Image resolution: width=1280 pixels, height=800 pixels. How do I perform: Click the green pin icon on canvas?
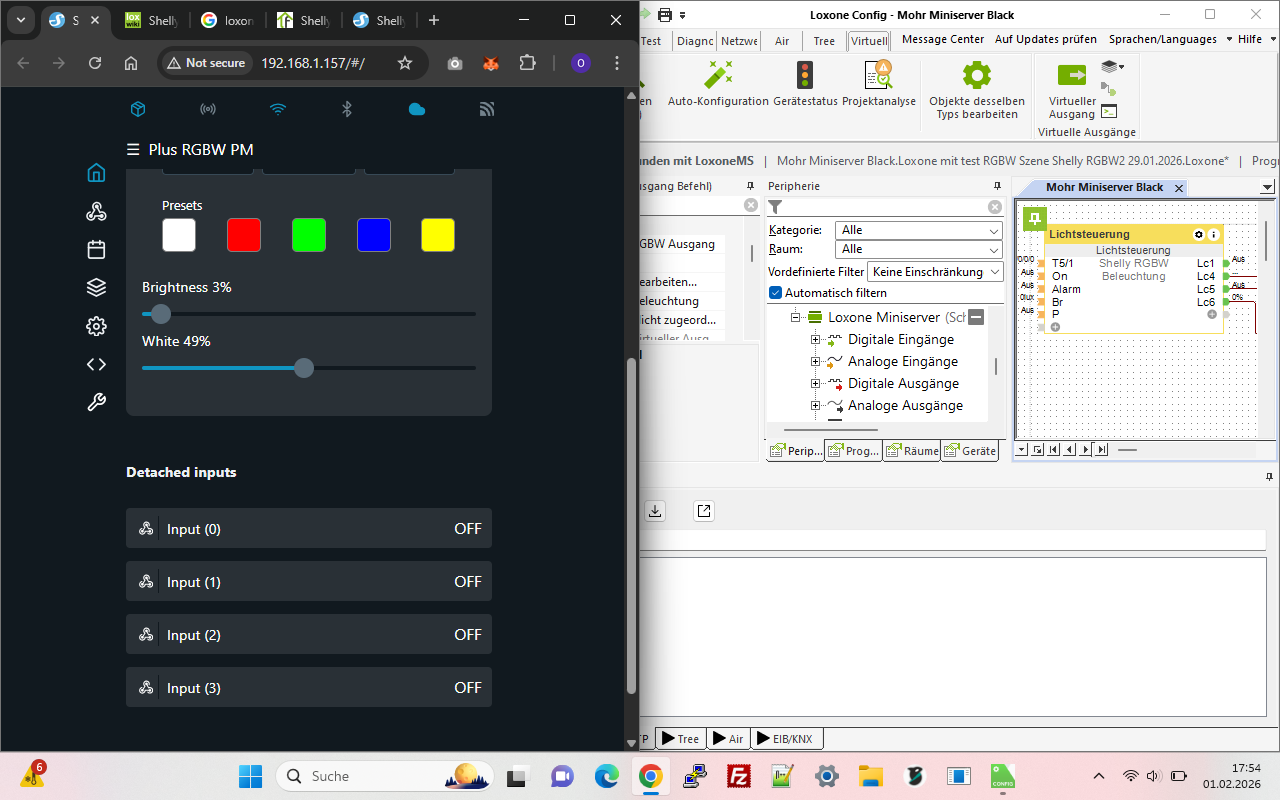[1034, 219]
